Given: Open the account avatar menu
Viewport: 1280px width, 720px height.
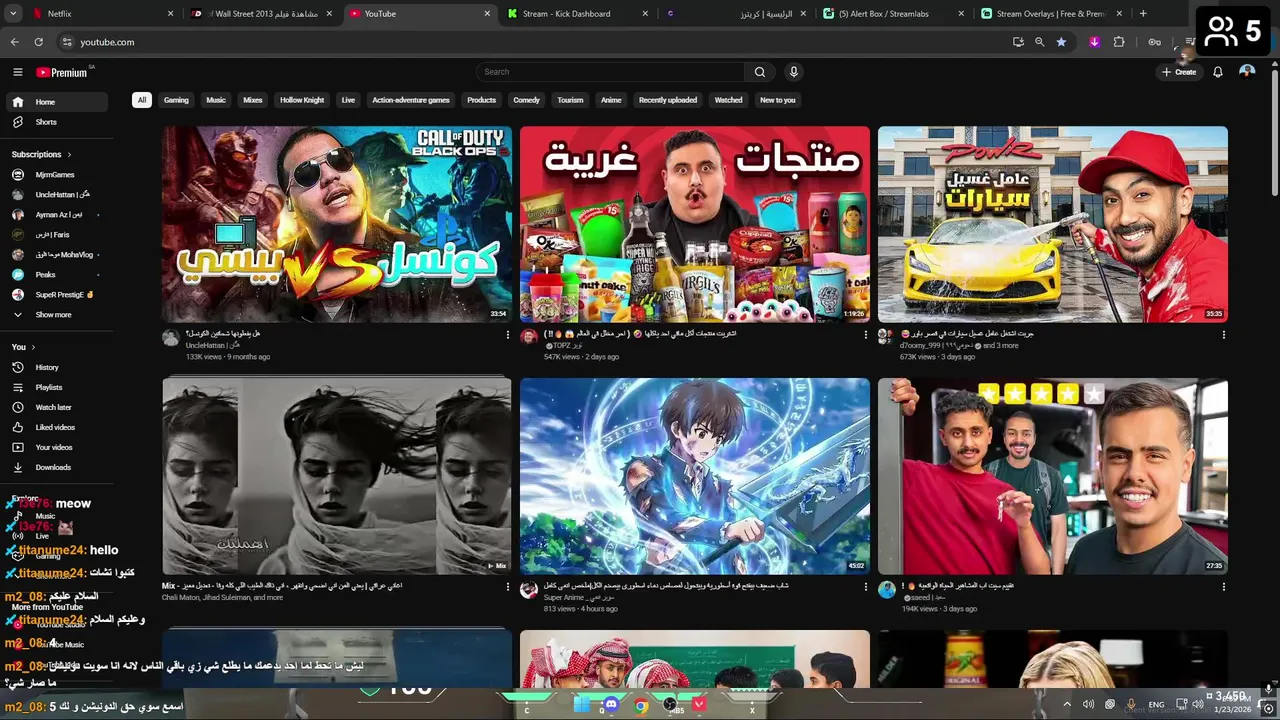Looking at the screenshot, I should tap(1247, 72).
